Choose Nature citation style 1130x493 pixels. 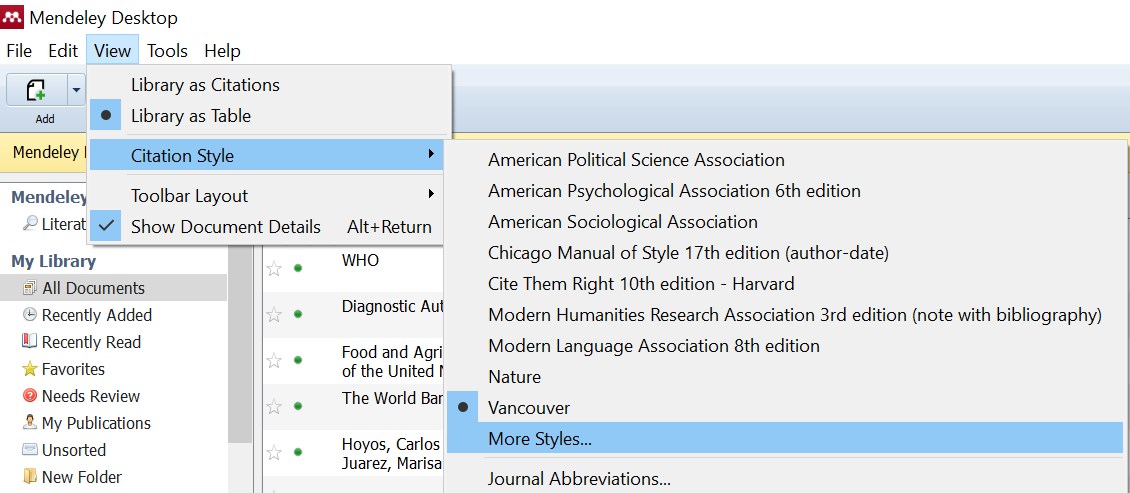tap(514, 377)
